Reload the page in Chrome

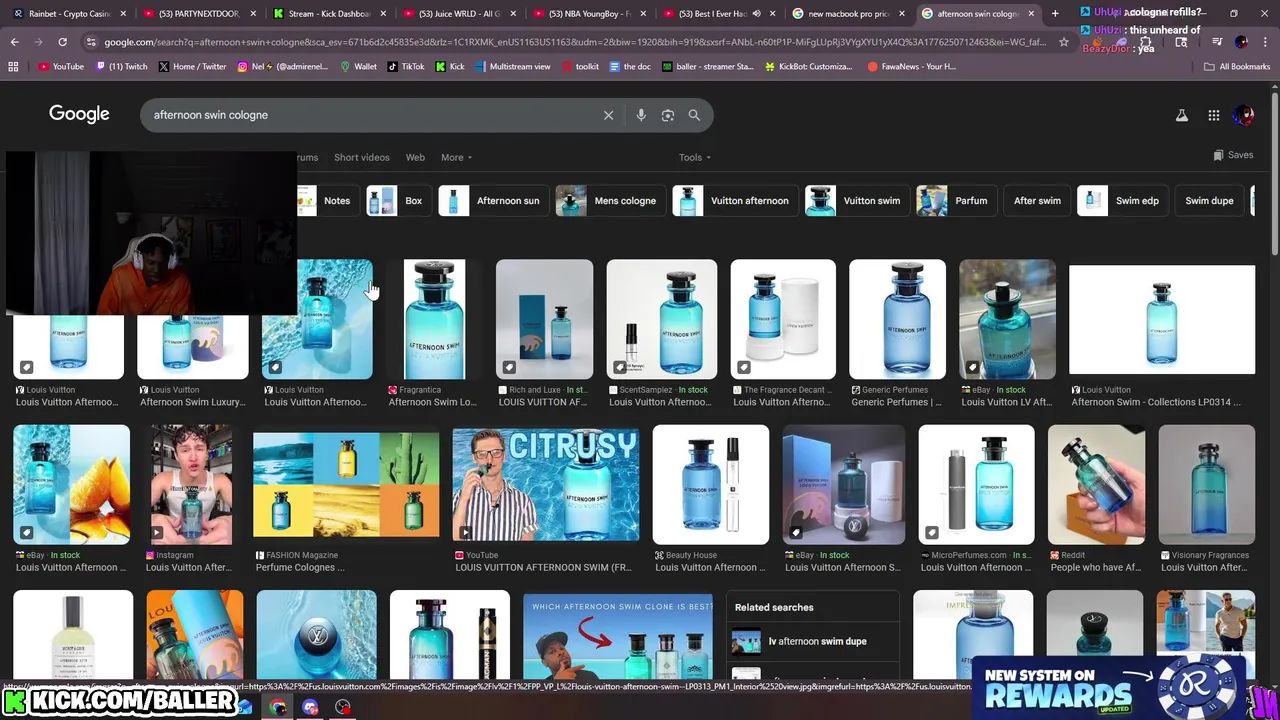click(x=62, y=42)
